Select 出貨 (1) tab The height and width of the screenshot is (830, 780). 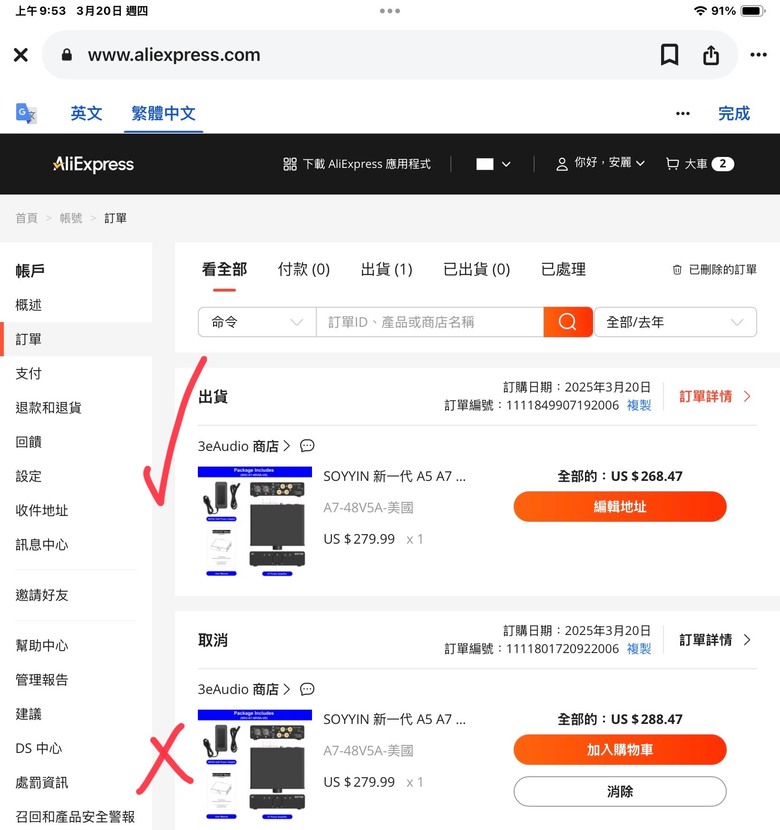(x=386, y=269)
